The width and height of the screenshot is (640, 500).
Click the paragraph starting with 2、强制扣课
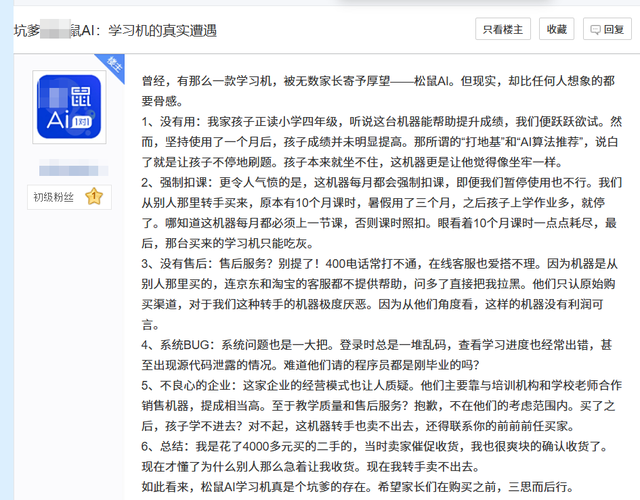coord(382,213)
